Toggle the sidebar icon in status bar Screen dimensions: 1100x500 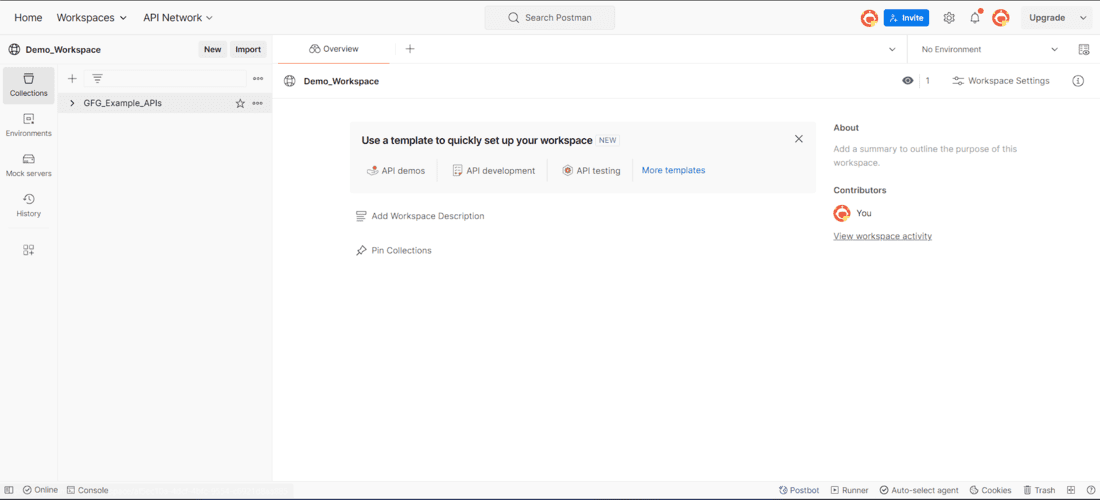[x=9, y=490]
